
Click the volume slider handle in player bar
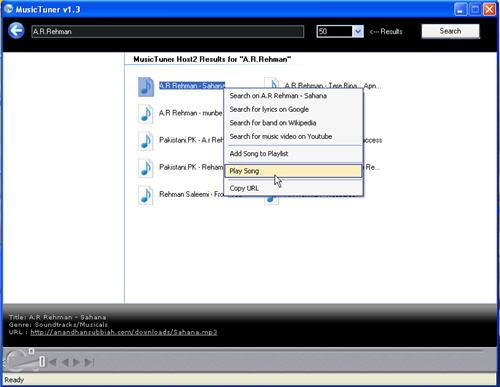coord(42,361)
